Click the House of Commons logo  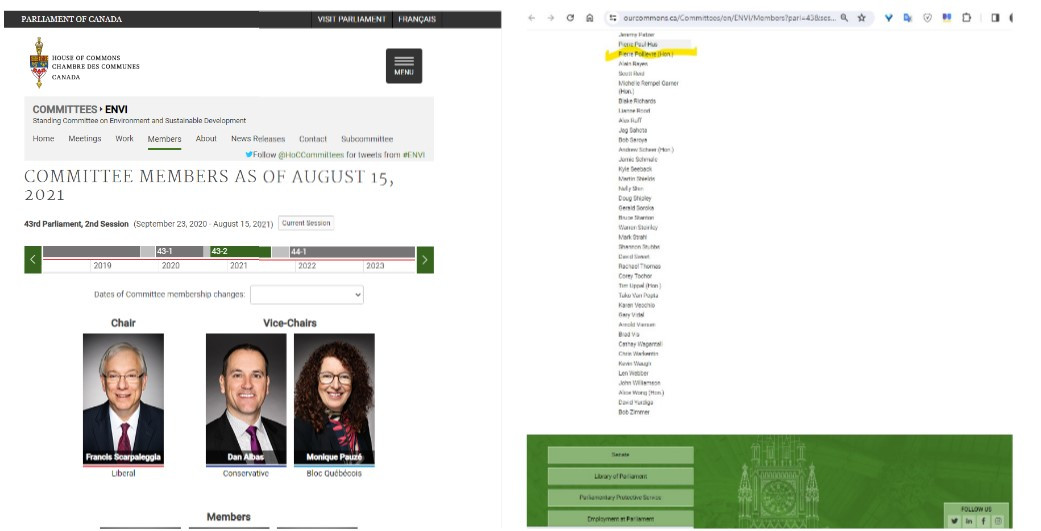[40, 63]
